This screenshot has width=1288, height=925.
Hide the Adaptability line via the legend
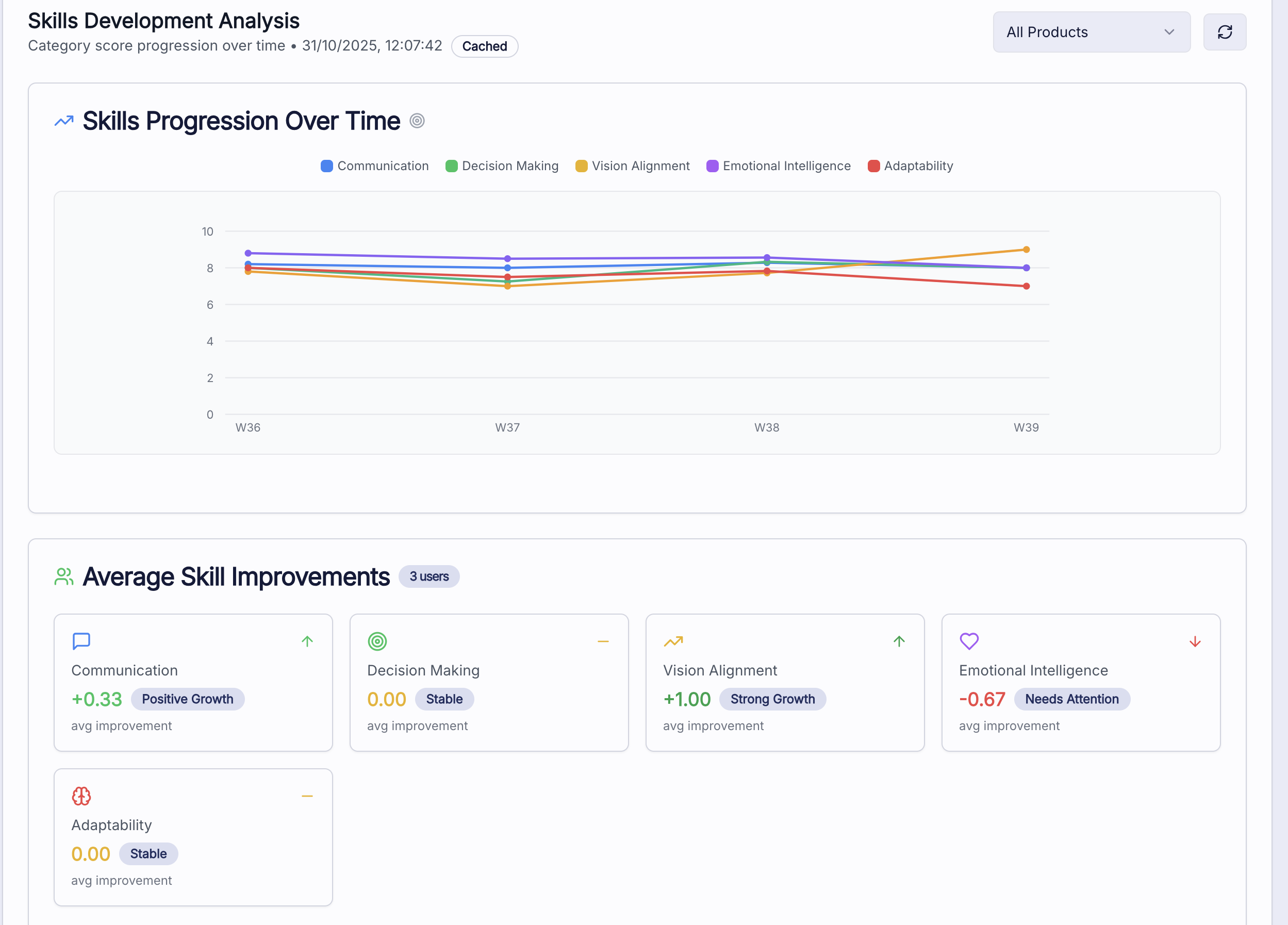pyautogui.click(x=911, y=166)
